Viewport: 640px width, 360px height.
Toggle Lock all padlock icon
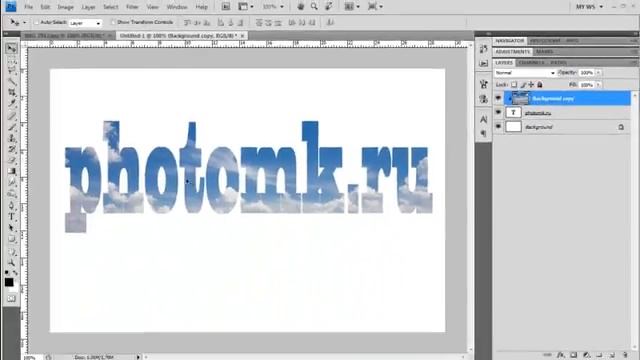540,84
